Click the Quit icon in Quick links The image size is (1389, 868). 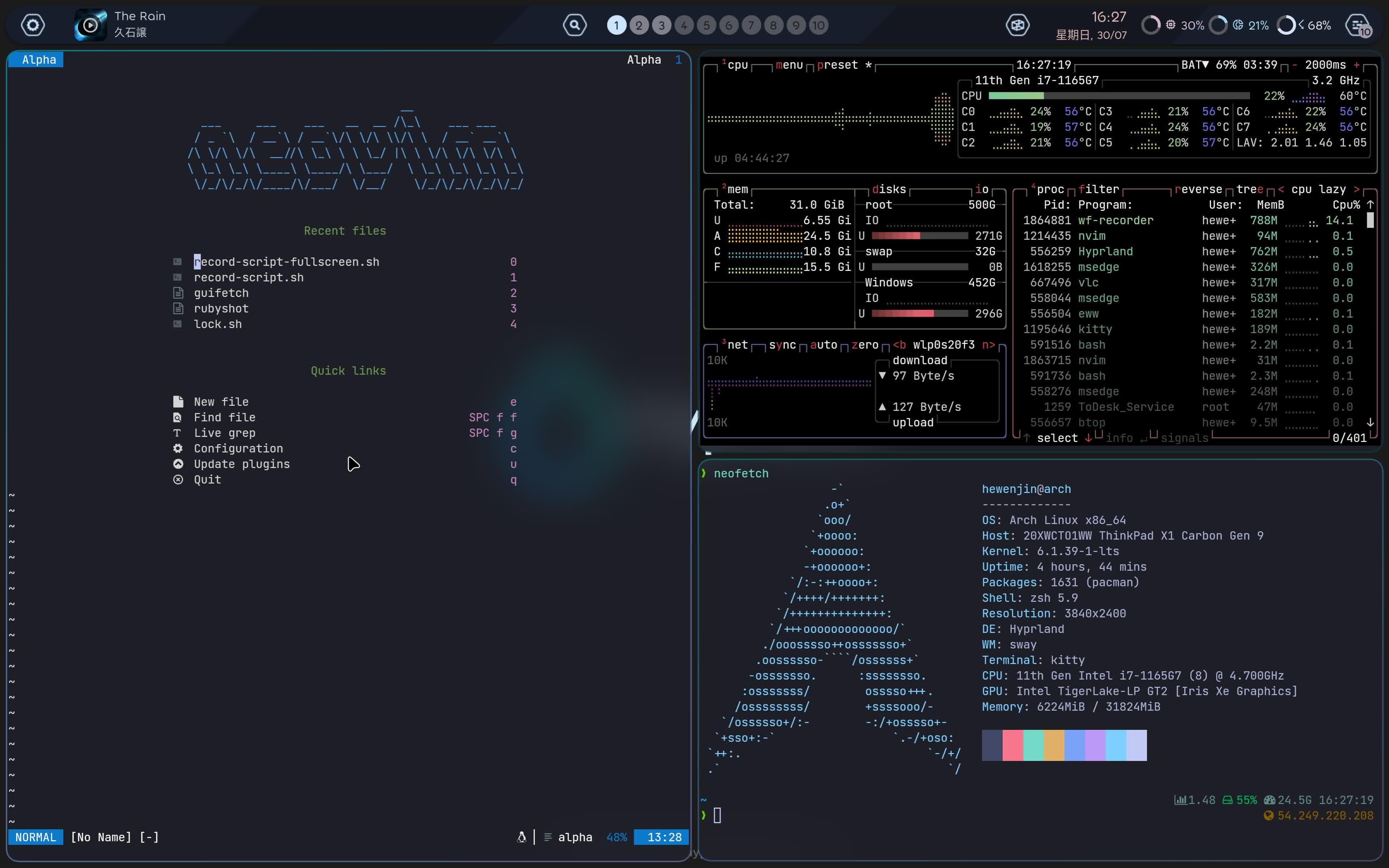point(178,479)
